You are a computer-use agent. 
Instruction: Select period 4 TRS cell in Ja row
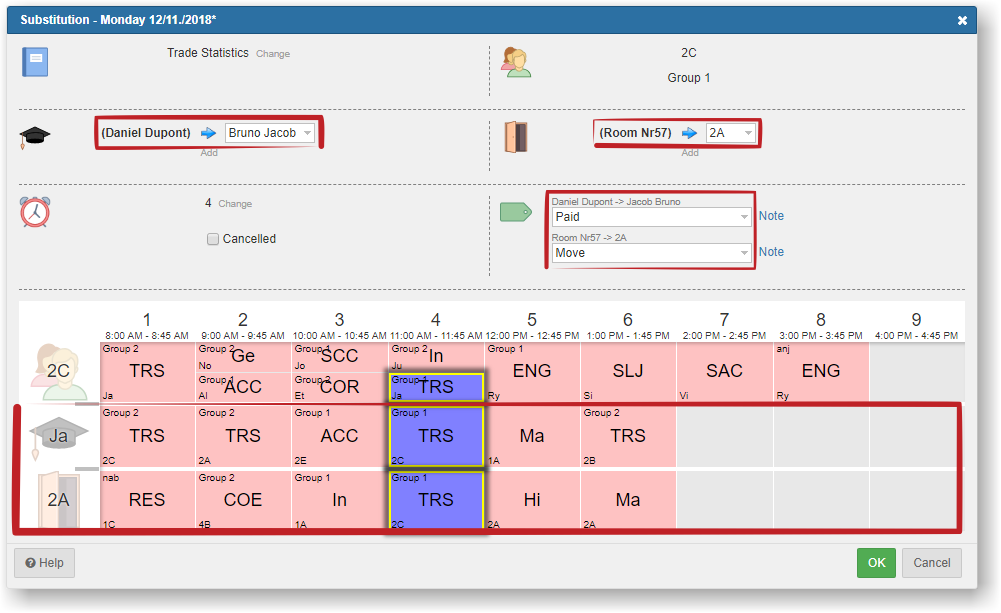point(436,436)
